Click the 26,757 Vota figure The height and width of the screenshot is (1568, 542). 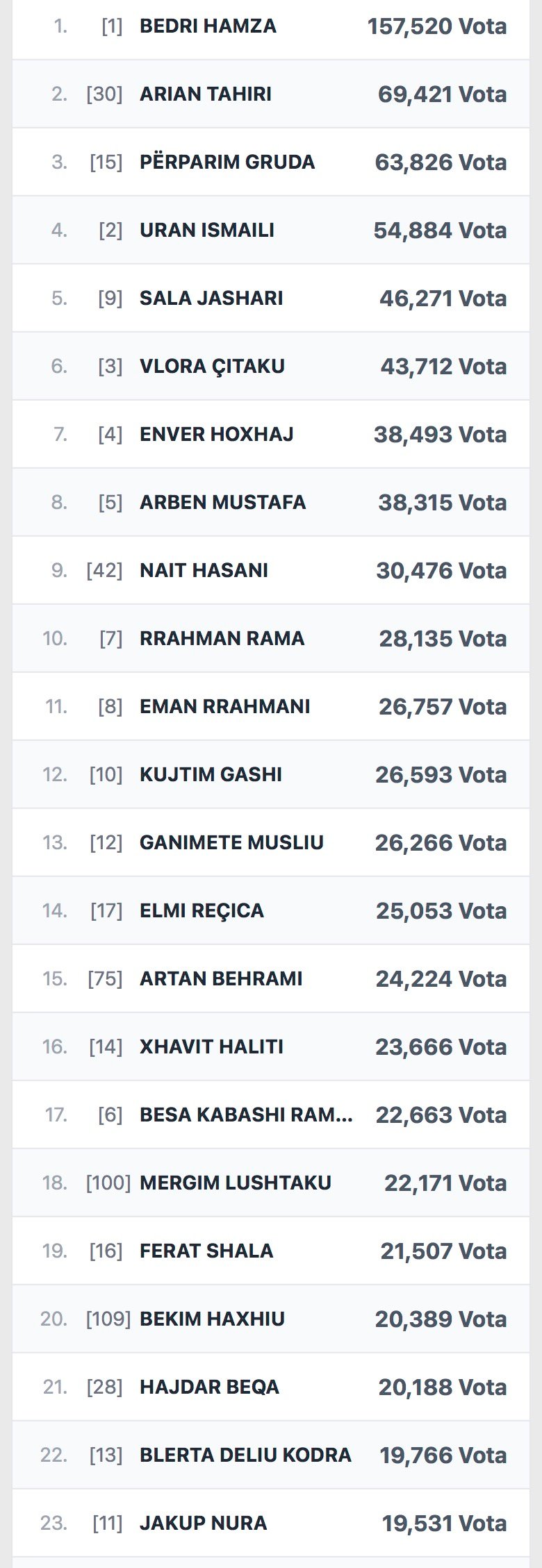[x=442, y=707]
